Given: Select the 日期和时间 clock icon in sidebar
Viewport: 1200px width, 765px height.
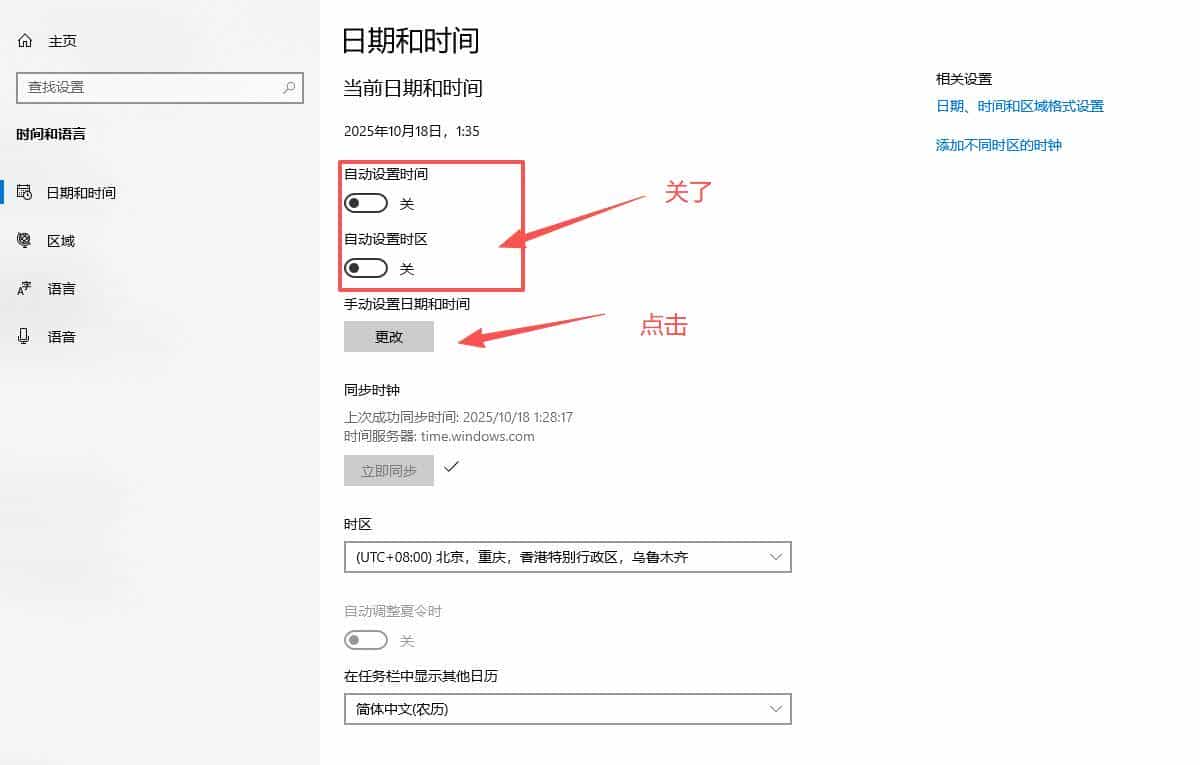Looking at the screenshot, I should pyautogui.click(x=23, y=192).
